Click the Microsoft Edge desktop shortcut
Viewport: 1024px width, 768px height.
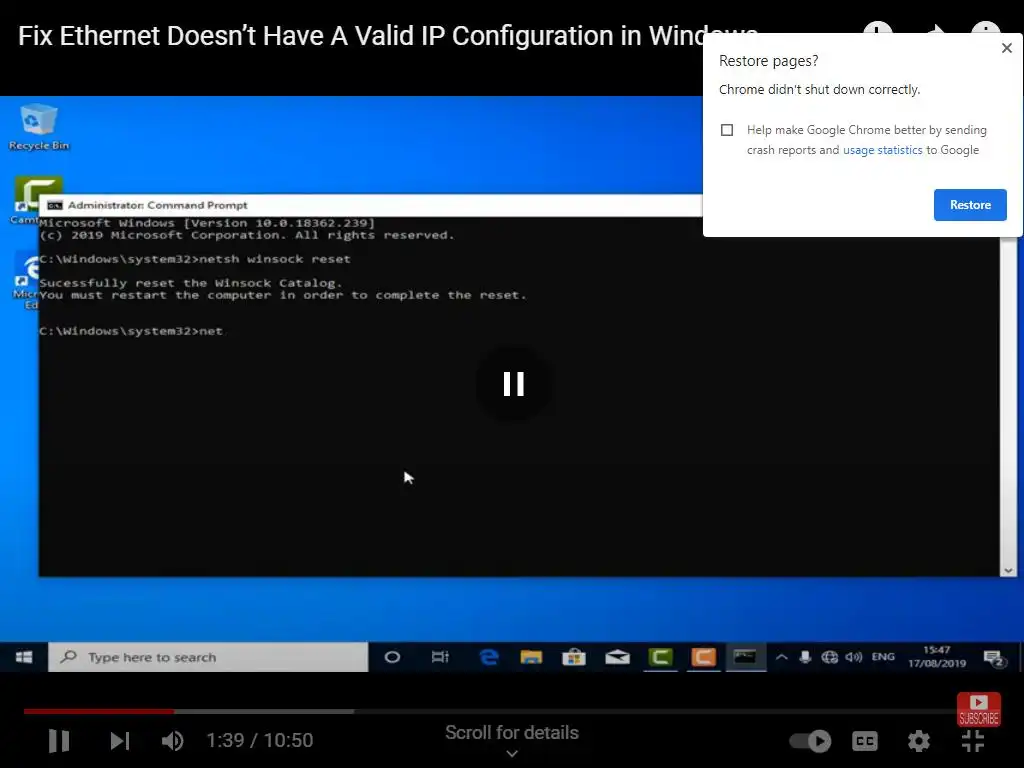[26, 282]
